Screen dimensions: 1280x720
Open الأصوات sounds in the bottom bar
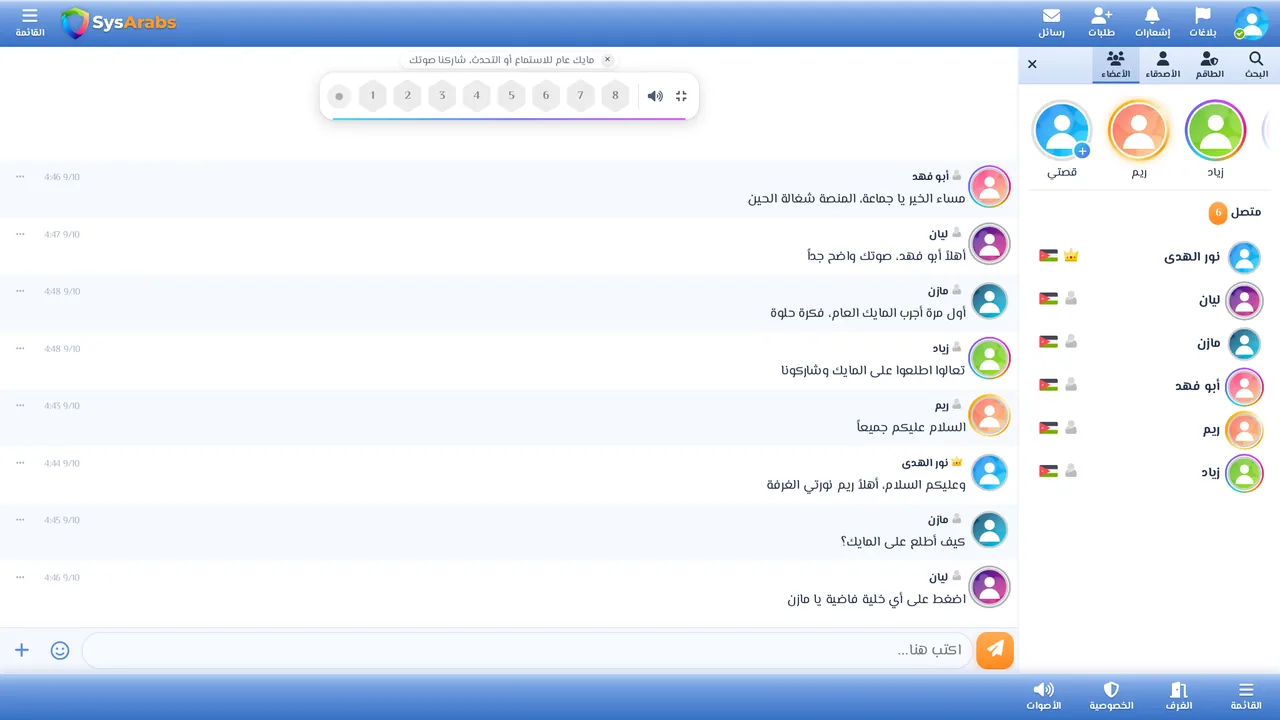[x=1043, y=696]
